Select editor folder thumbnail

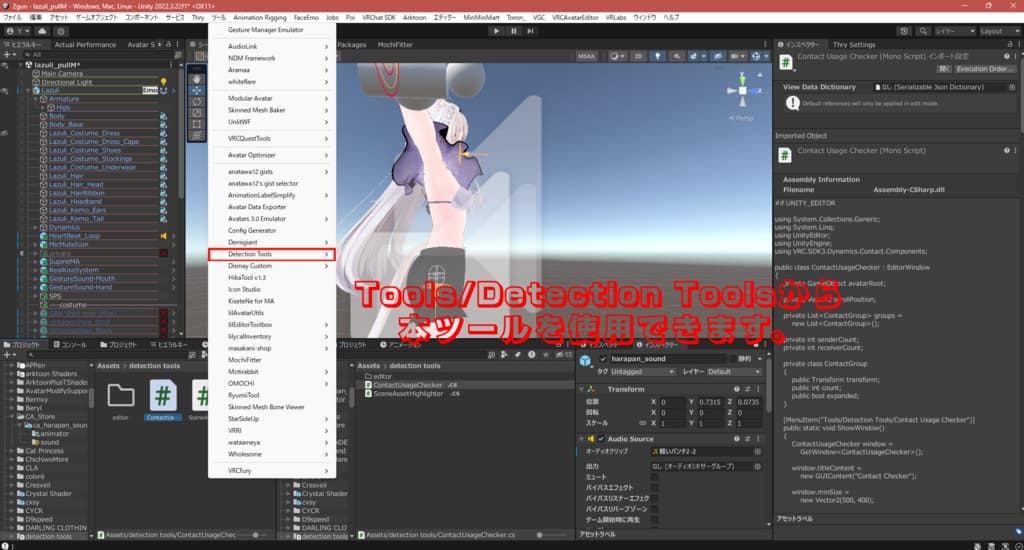click(x=121, y=399)
